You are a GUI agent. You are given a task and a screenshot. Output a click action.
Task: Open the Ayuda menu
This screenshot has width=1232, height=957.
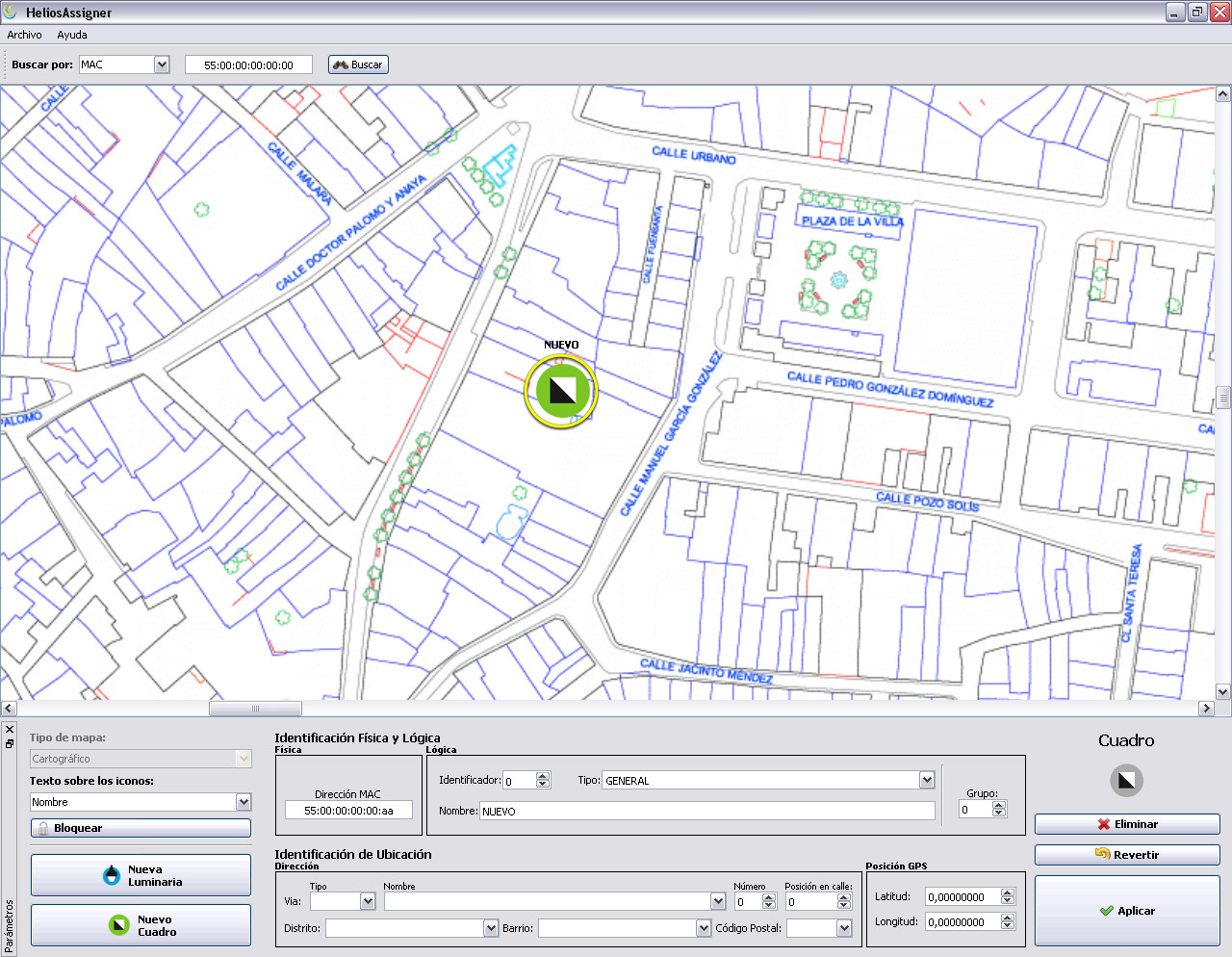click(x=72, y=35)
